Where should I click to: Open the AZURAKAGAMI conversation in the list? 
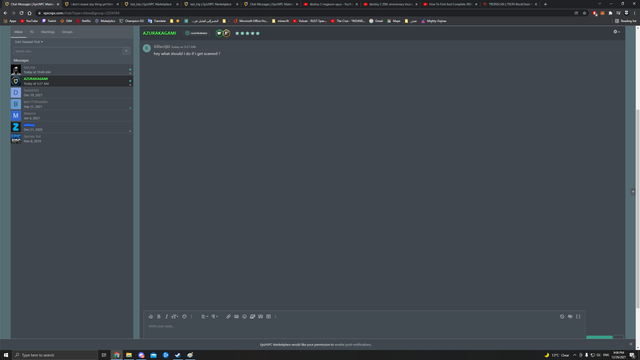click(72, 81)
